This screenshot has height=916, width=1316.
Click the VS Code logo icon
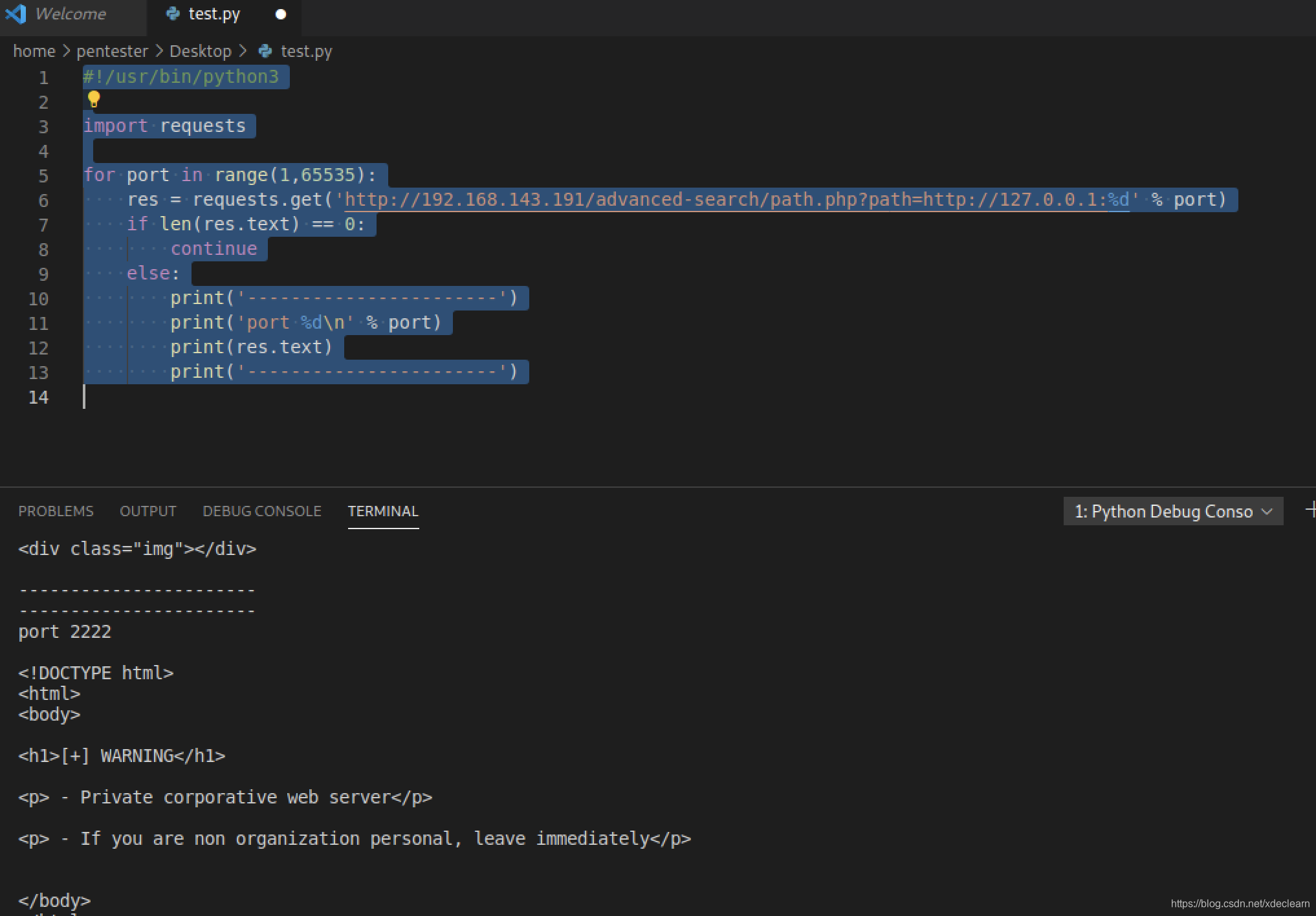tap(16, 14)
